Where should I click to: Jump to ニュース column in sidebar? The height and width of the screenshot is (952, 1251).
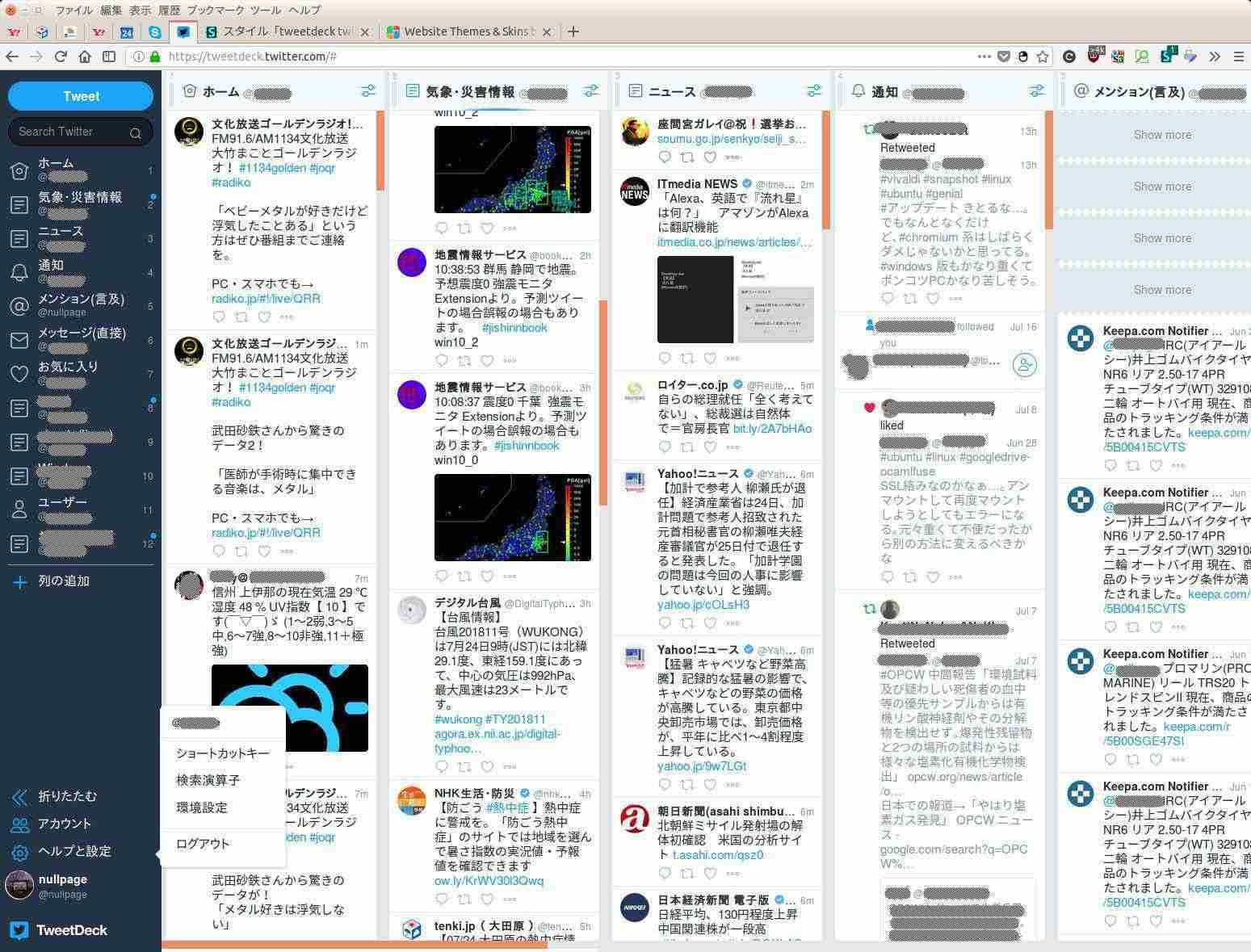[x=81, y=238]
